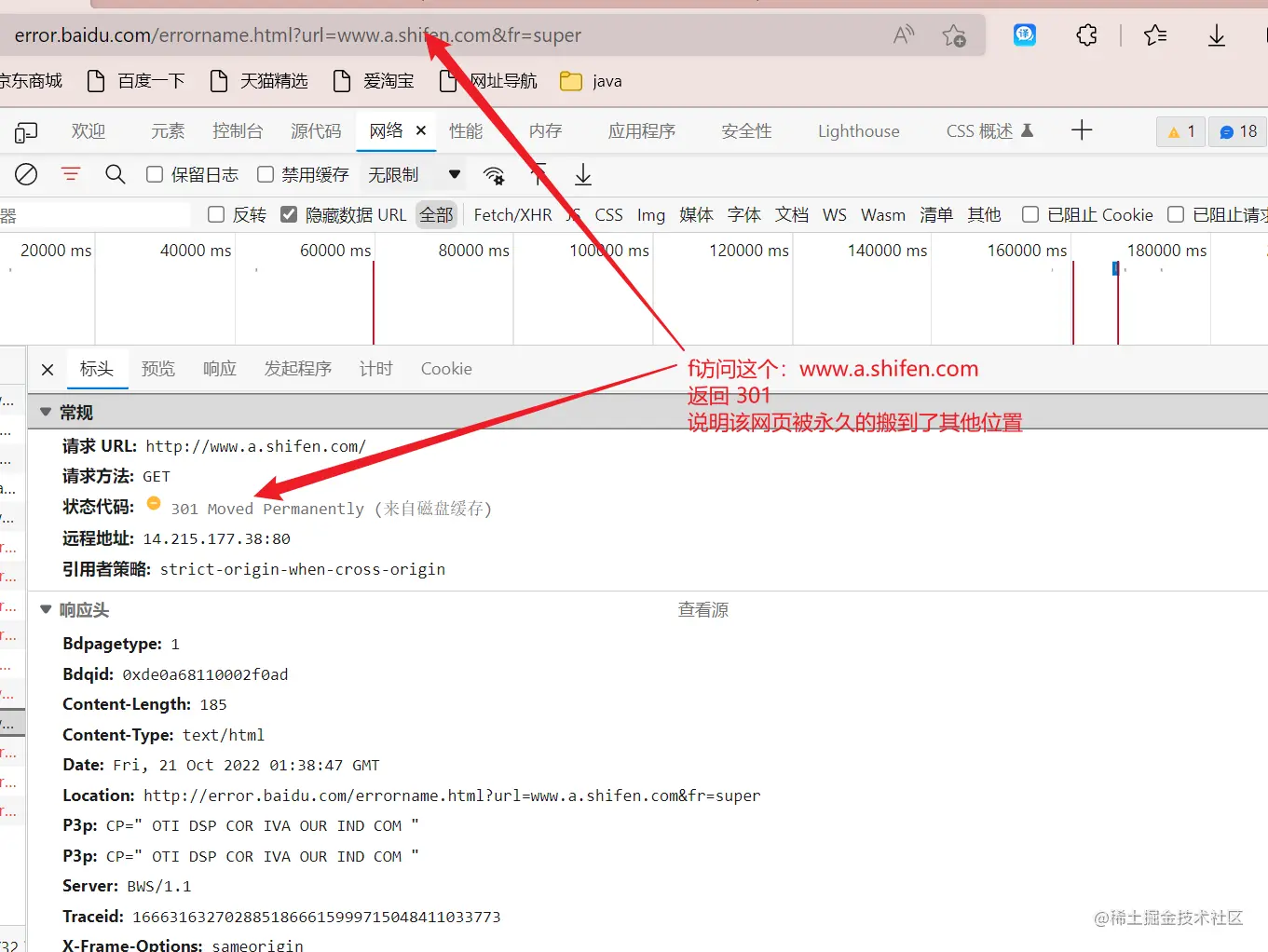1268x952 pixels.
Task: Open the Favorites list icon
Action: (x=1155, y=35)
